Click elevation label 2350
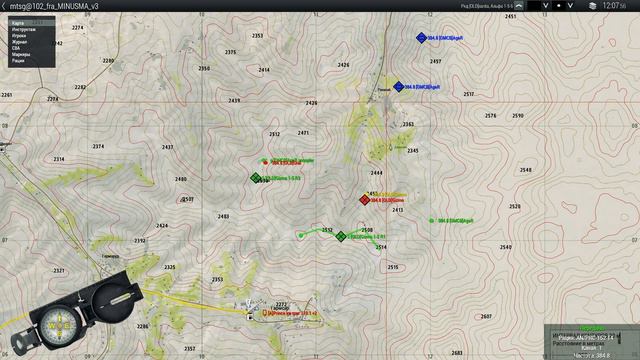The width and height of the screenshot is (640, 360). click(x=204, y=69)
